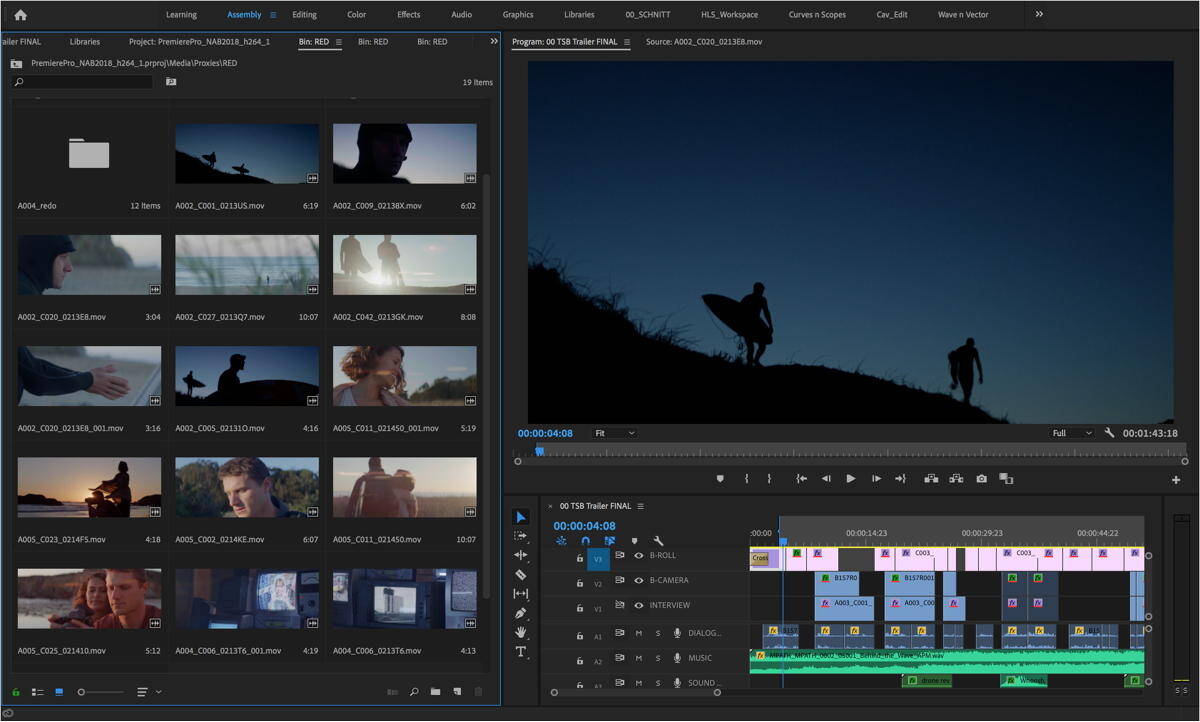Go to In point
Screen dimensions: 1200x722
(801, 479)
